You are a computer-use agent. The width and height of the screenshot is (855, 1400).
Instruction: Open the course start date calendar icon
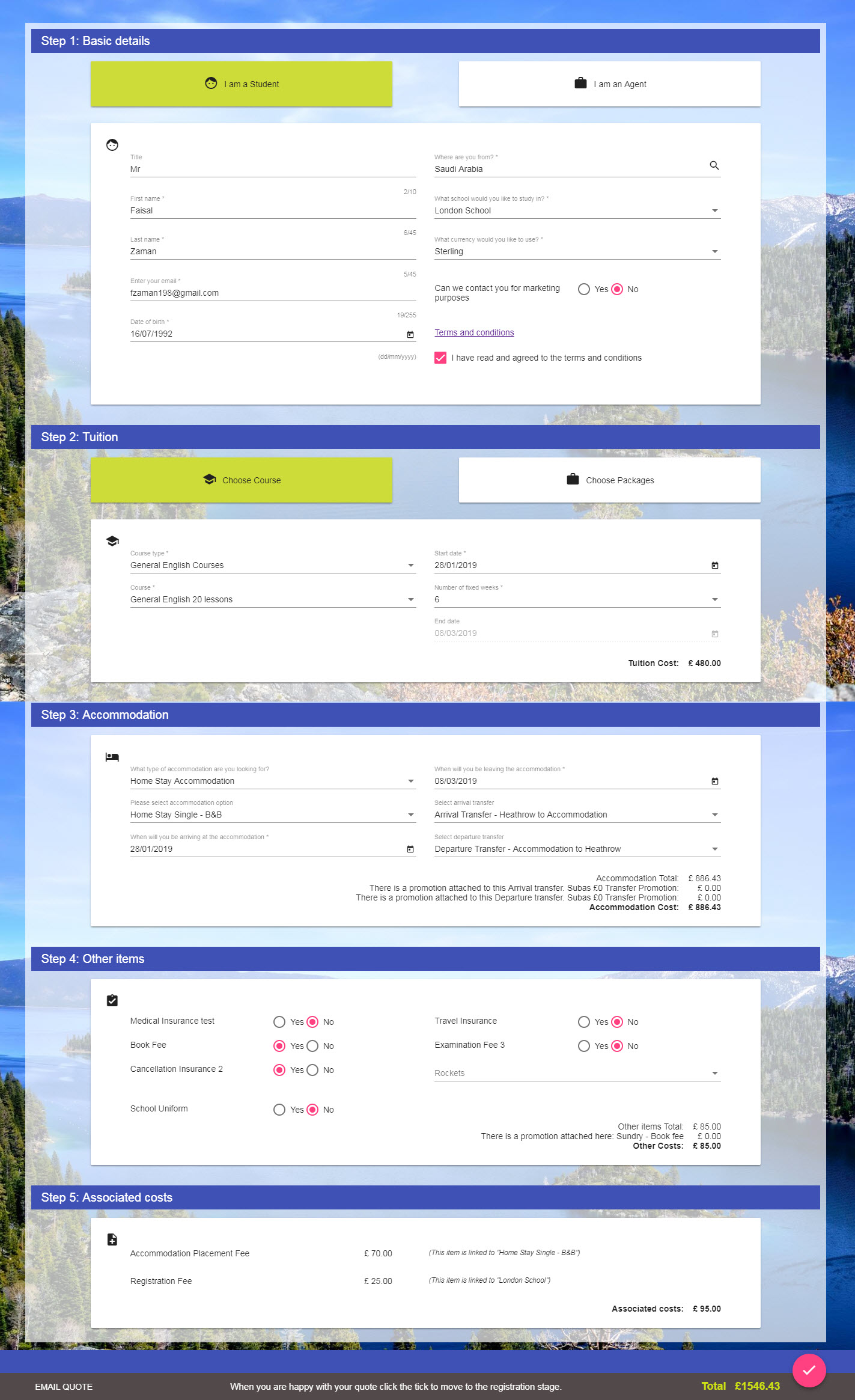tap(714, 566)
